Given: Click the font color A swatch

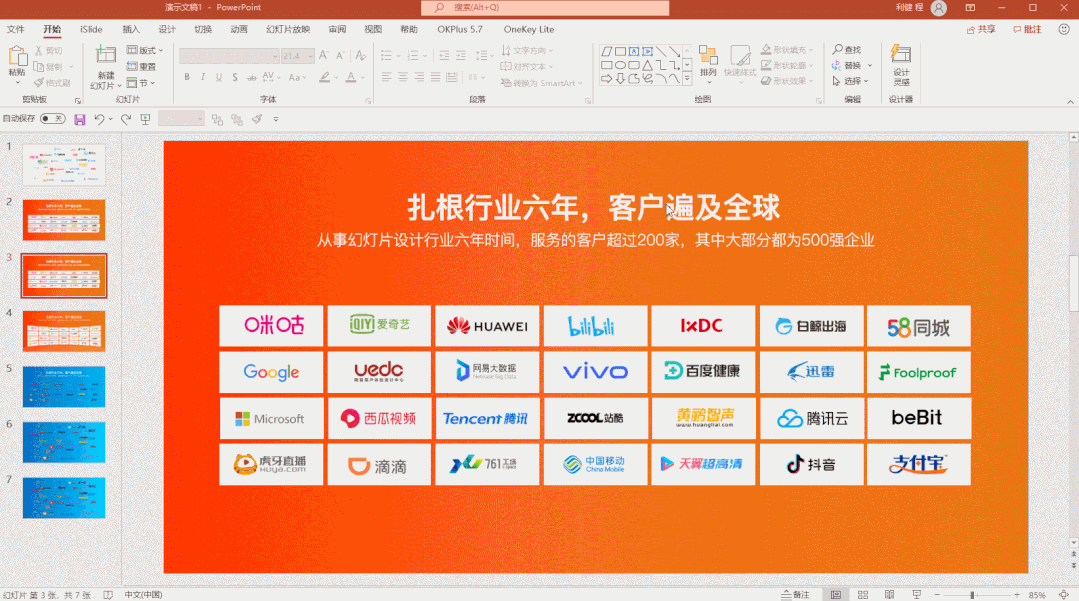Looking at the screenshot, I should [351, 77].
